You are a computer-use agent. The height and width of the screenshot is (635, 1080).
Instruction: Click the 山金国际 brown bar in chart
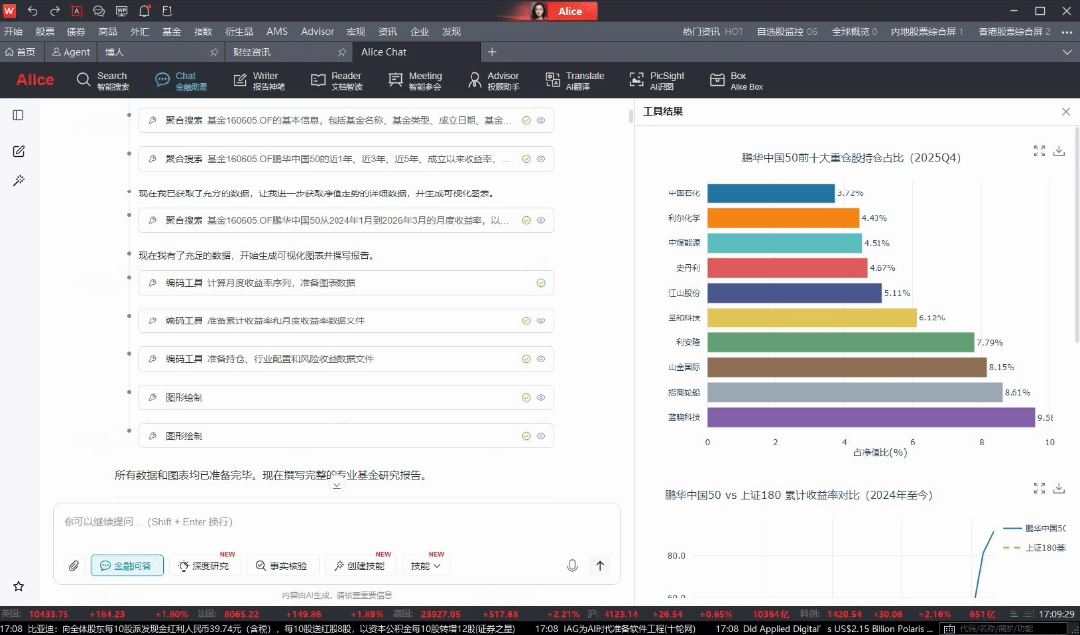[846, 367]
